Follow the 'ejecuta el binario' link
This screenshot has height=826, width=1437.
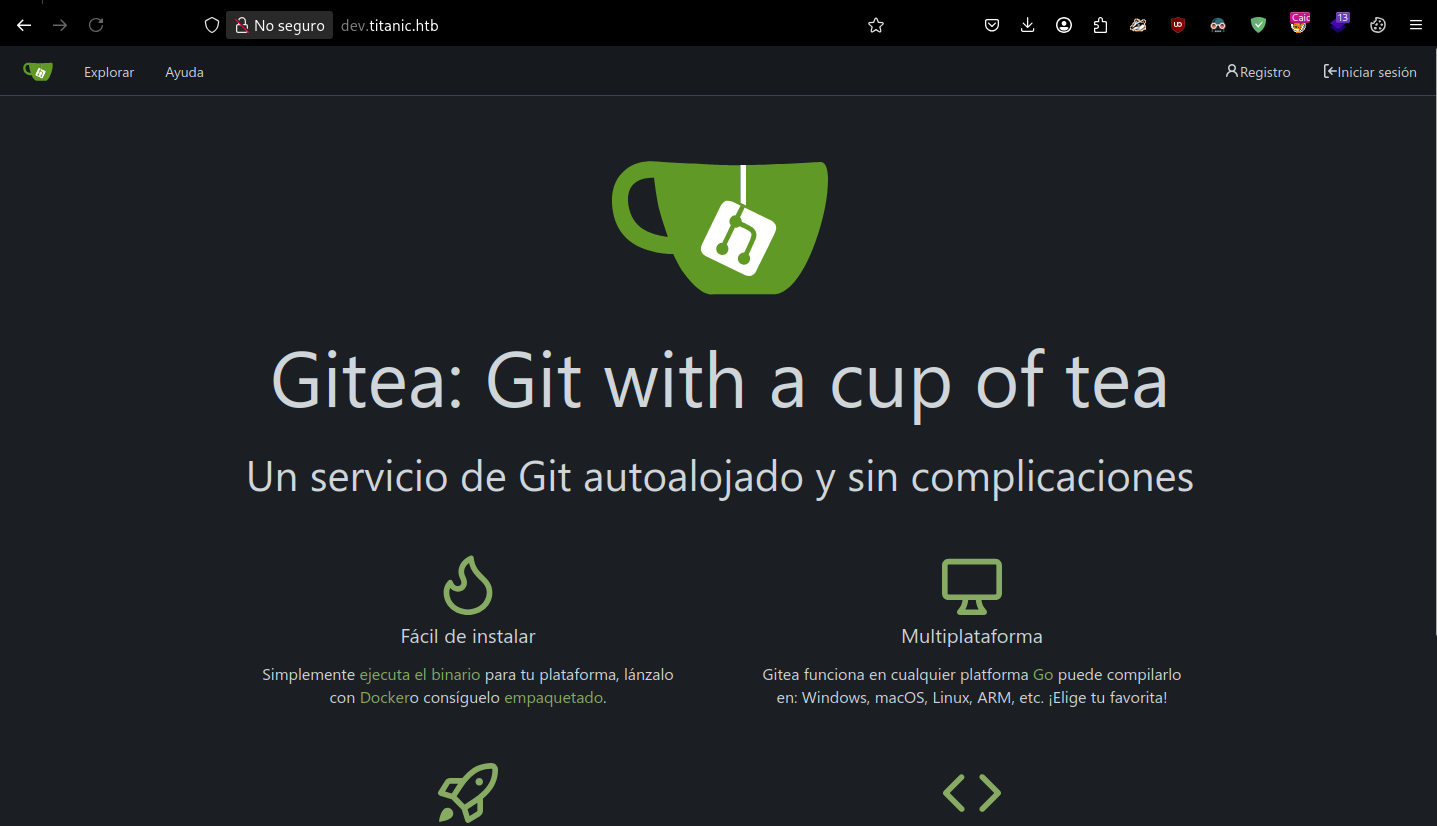[x=419, y=675]
